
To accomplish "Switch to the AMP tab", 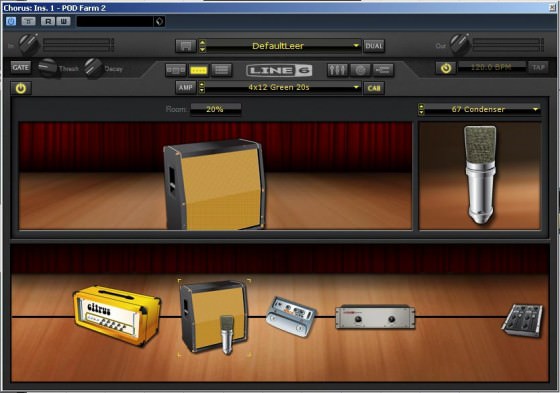I will click(x=186, y=88).
